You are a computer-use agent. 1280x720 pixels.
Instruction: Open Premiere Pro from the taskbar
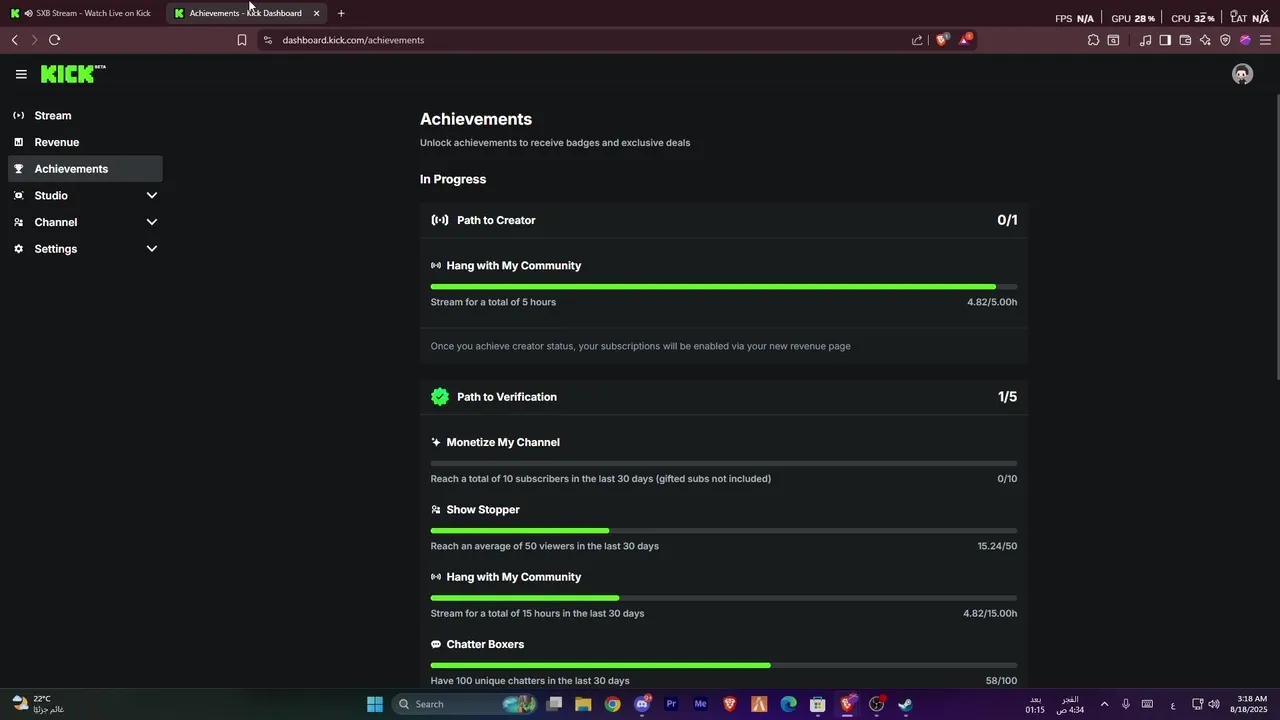pos(671,704)
